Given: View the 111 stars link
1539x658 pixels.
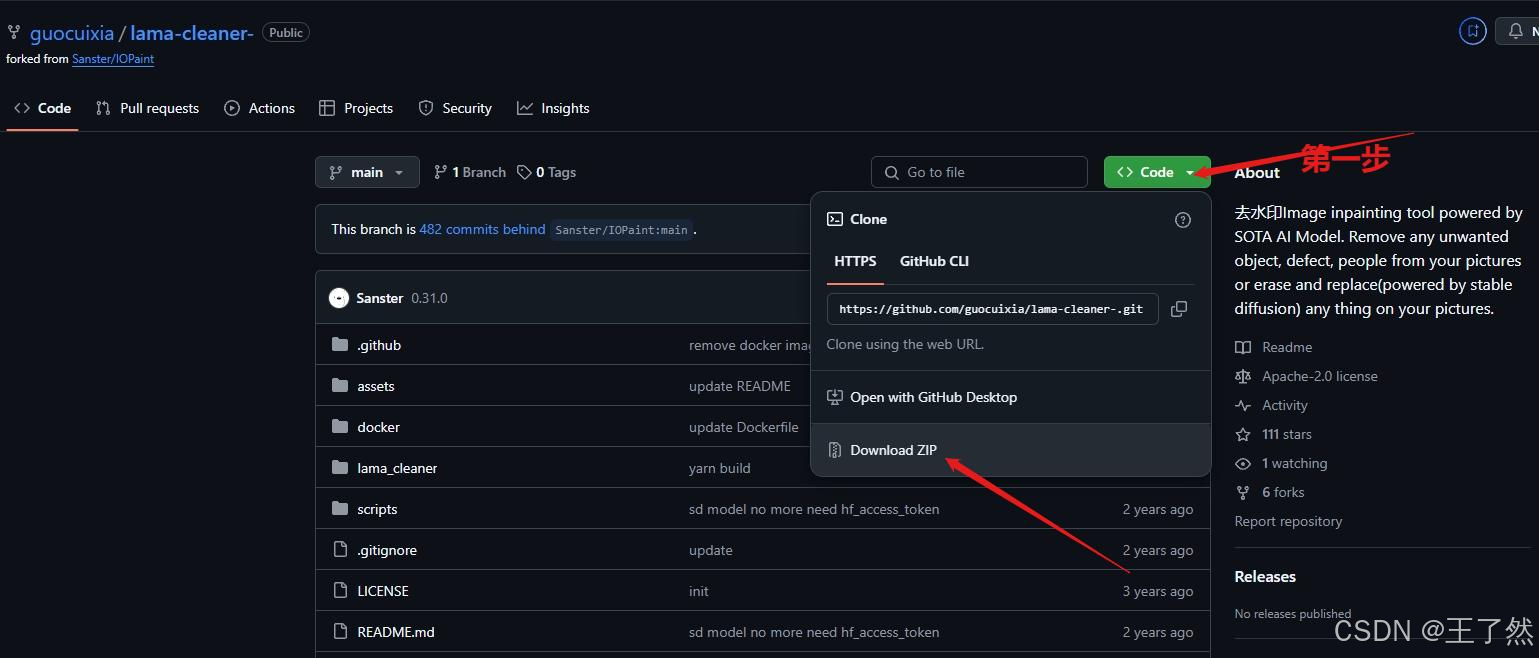Looking at the screenshot, I should point(1275,434).
